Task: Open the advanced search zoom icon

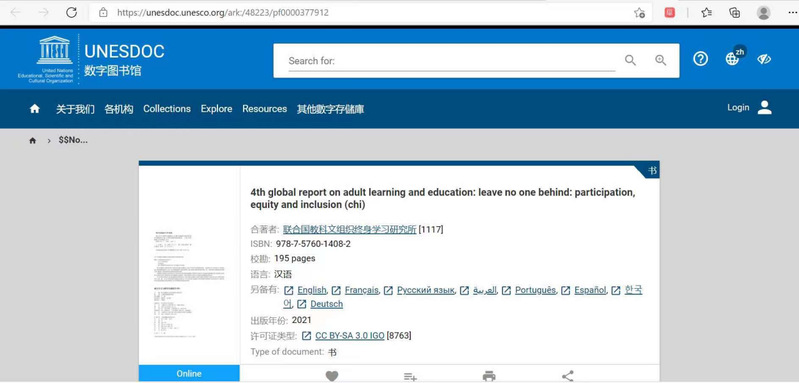Action: [x=661, y=60]
